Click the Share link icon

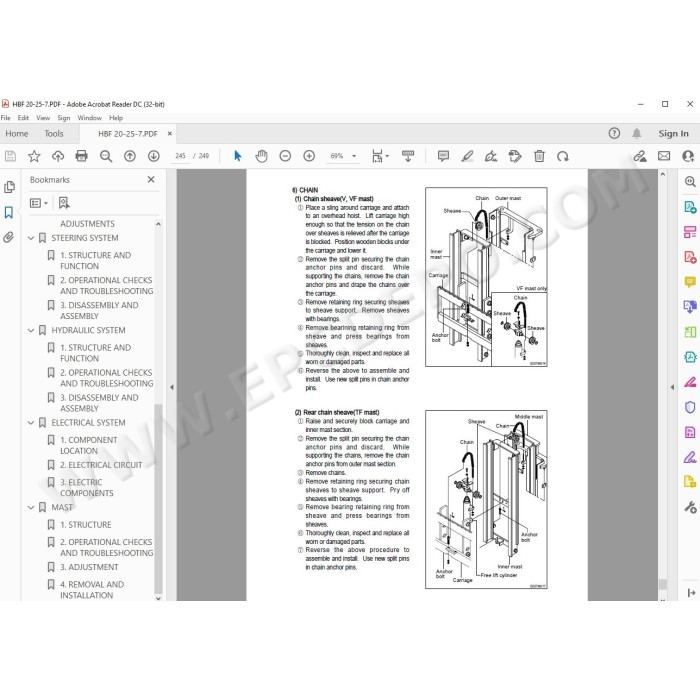point(640,156)
